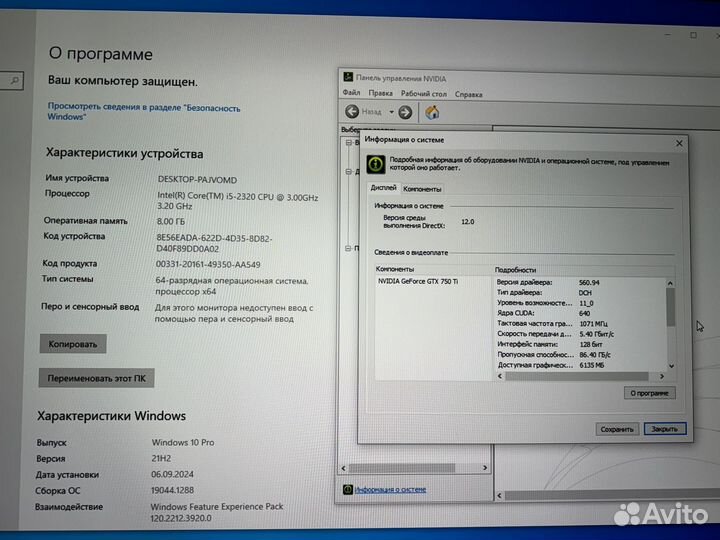720x540 pixels.
Task: Collapse the third task tree node
Action: 348,248
